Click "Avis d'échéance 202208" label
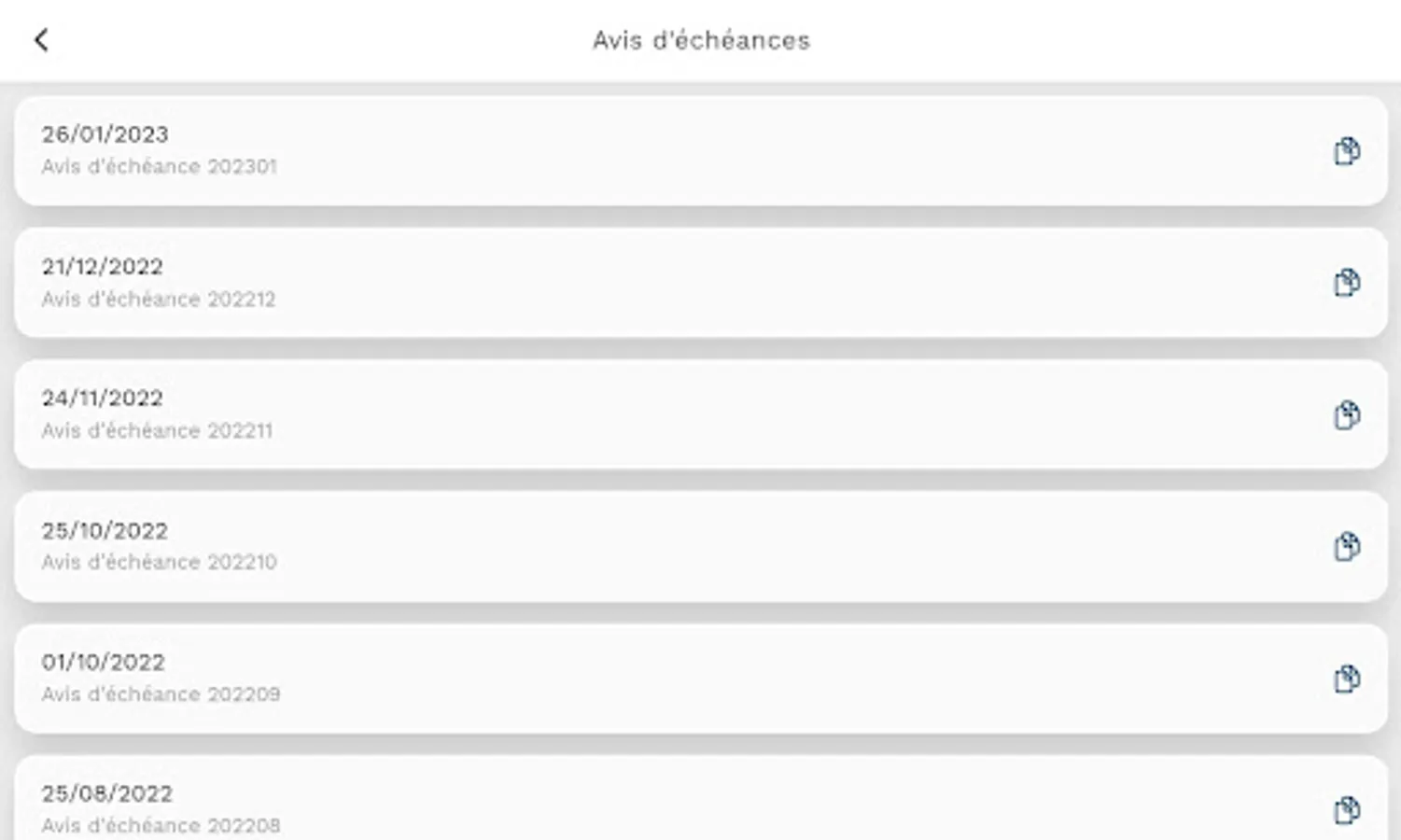 [161, 826]
